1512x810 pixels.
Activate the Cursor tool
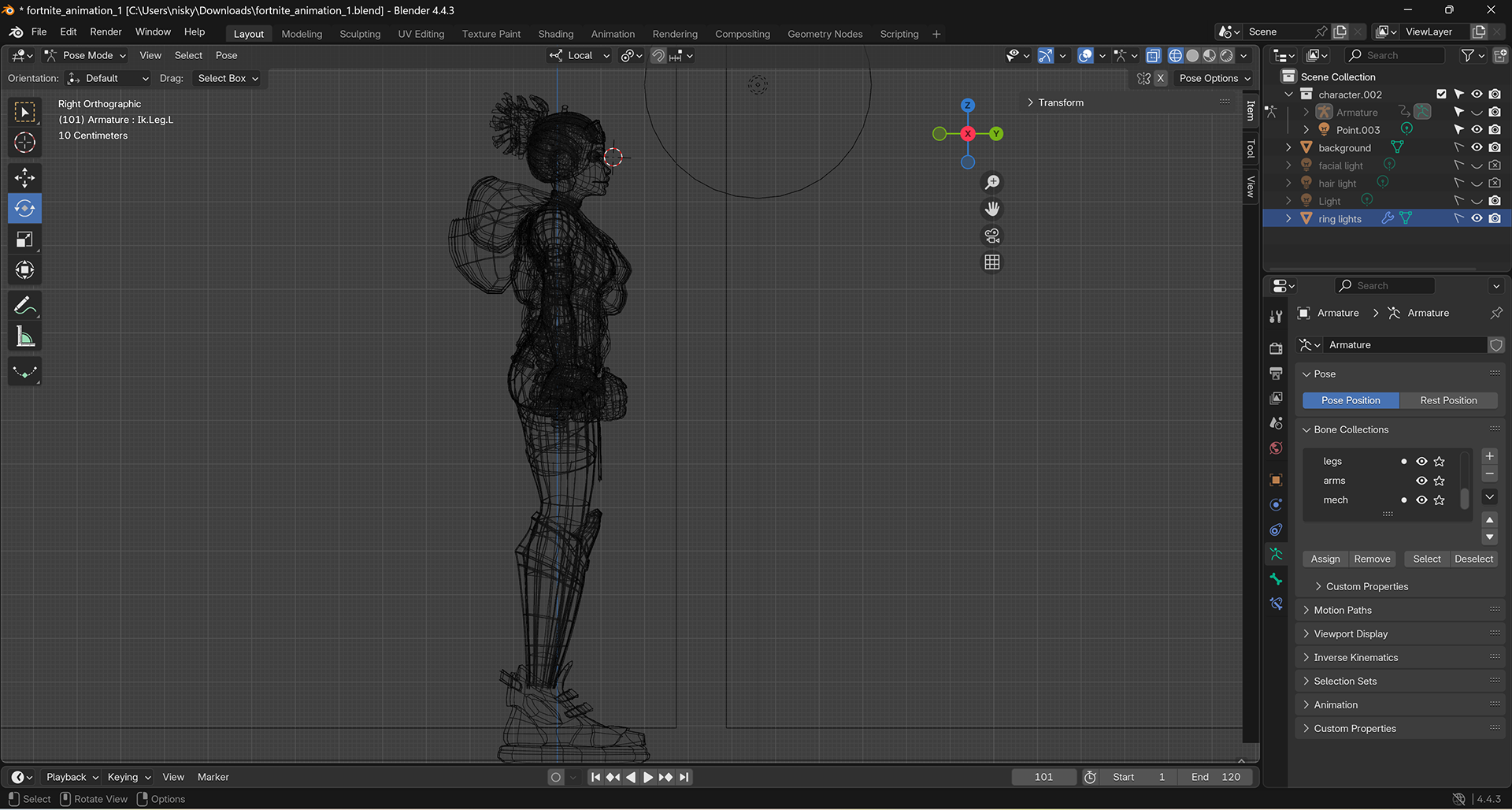[24, 143]
